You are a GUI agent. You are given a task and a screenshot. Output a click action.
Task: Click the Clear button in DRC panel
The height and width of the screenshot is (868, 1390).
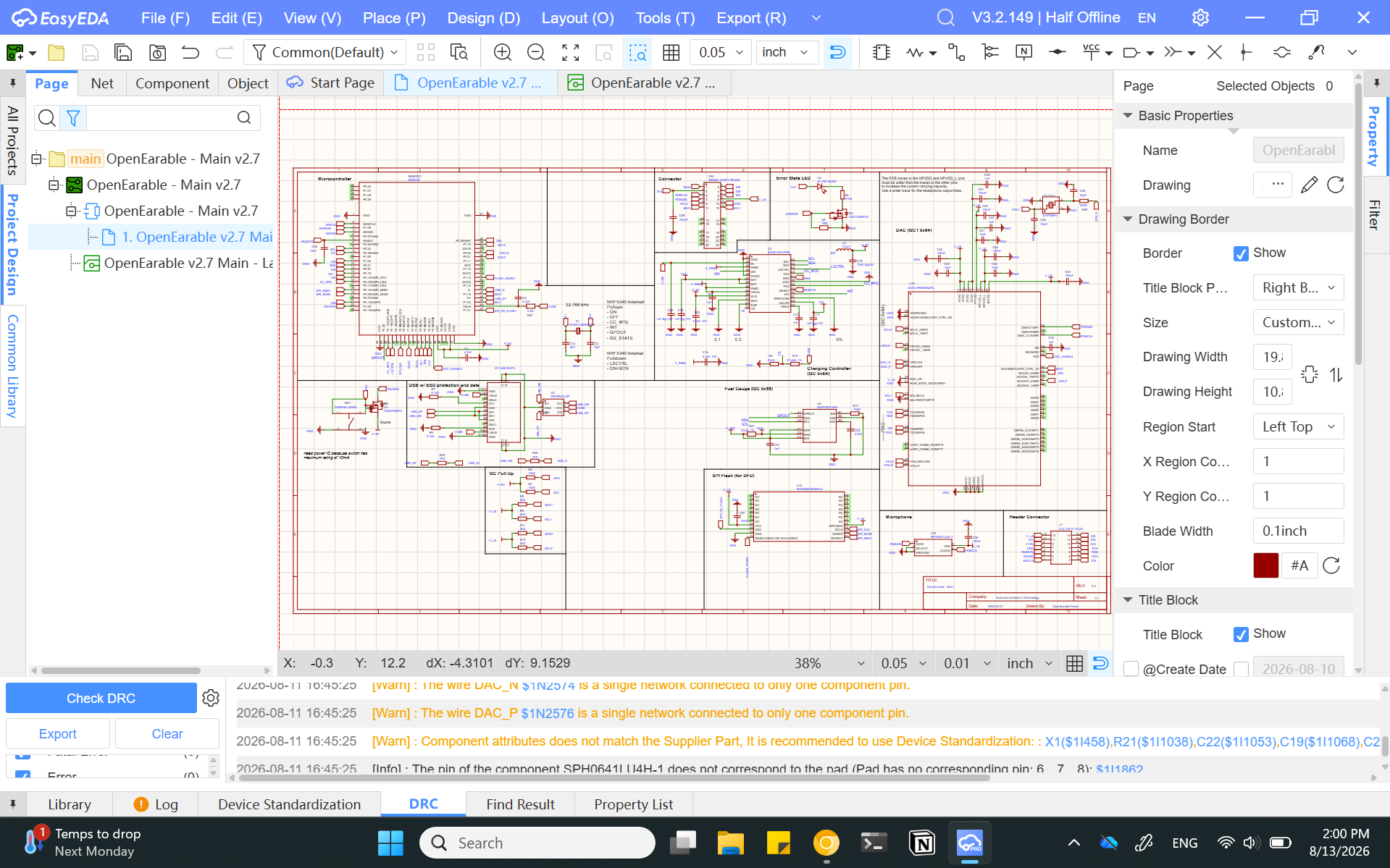click(167, 733)
